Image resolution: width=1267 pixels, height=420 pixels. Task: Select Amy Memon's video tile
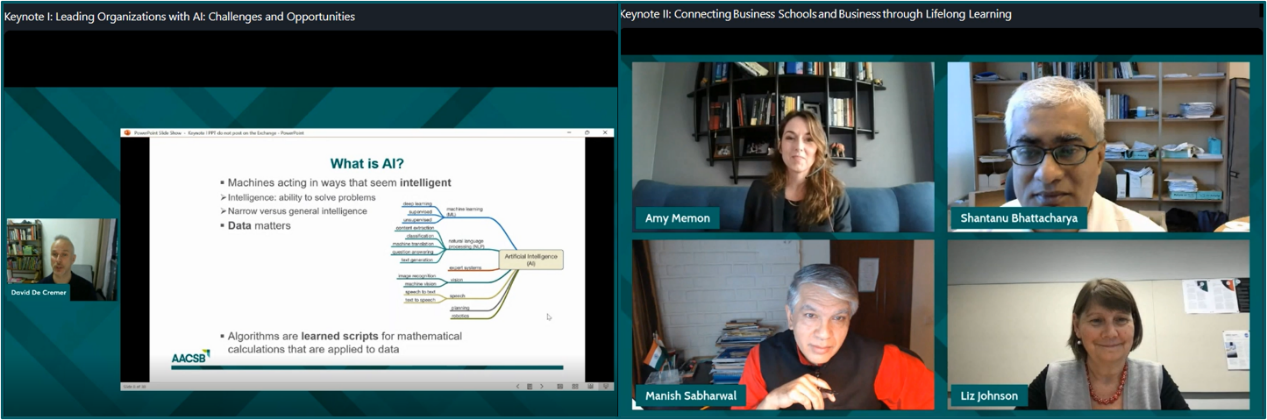(x=783, y=146)
